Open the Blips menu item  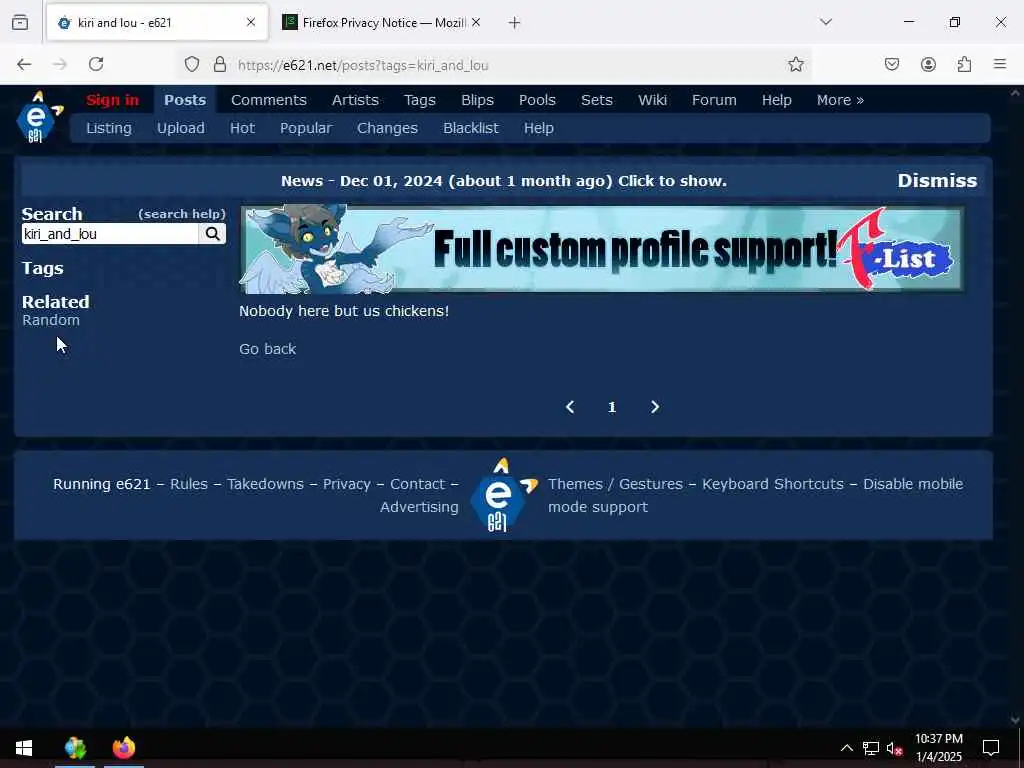[x=477, y=100]
